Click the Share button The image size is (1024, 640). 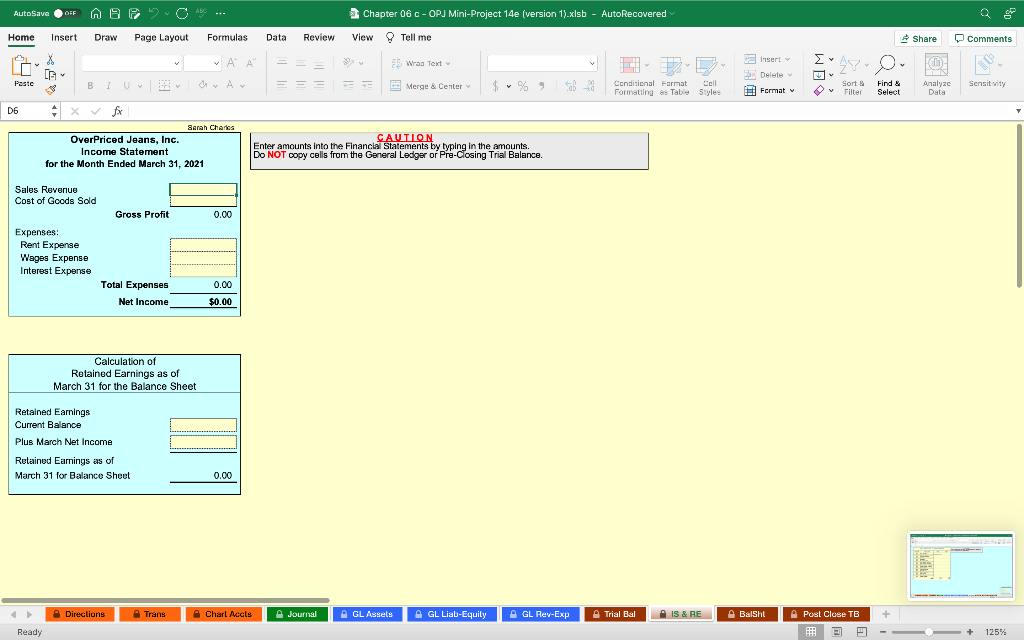[x=918, y=39]
